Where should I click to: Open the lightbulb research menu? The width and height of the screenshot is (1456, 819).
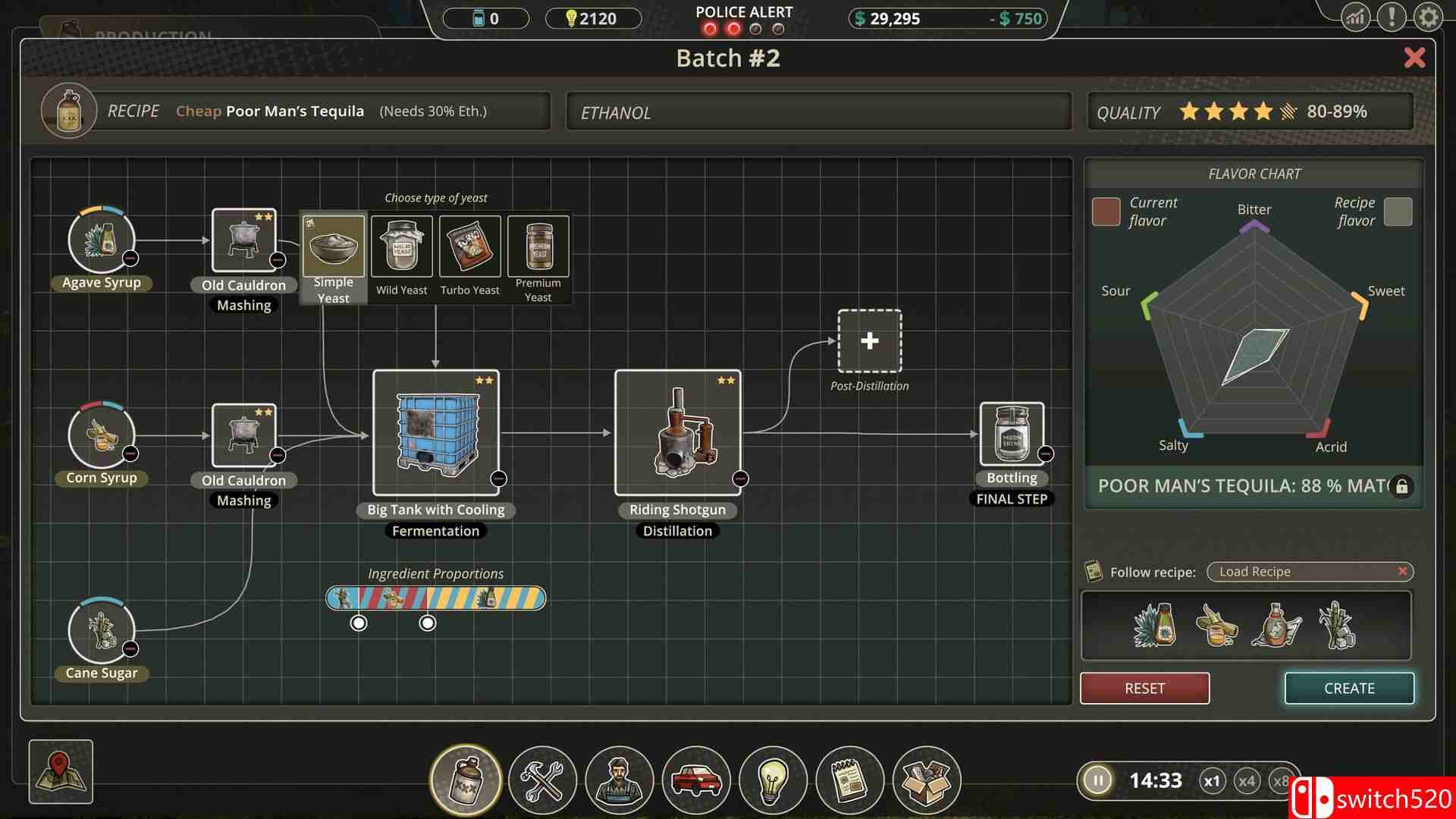(772, 780)
